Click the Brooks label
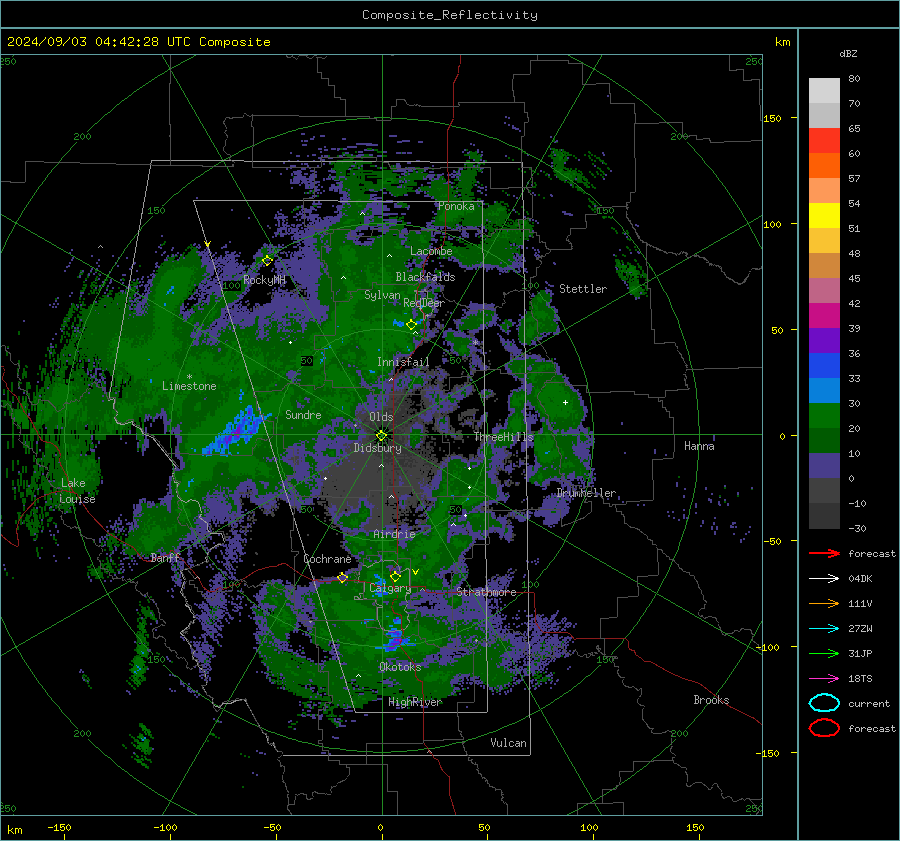The image size is (900, 841). pos(711,700)
